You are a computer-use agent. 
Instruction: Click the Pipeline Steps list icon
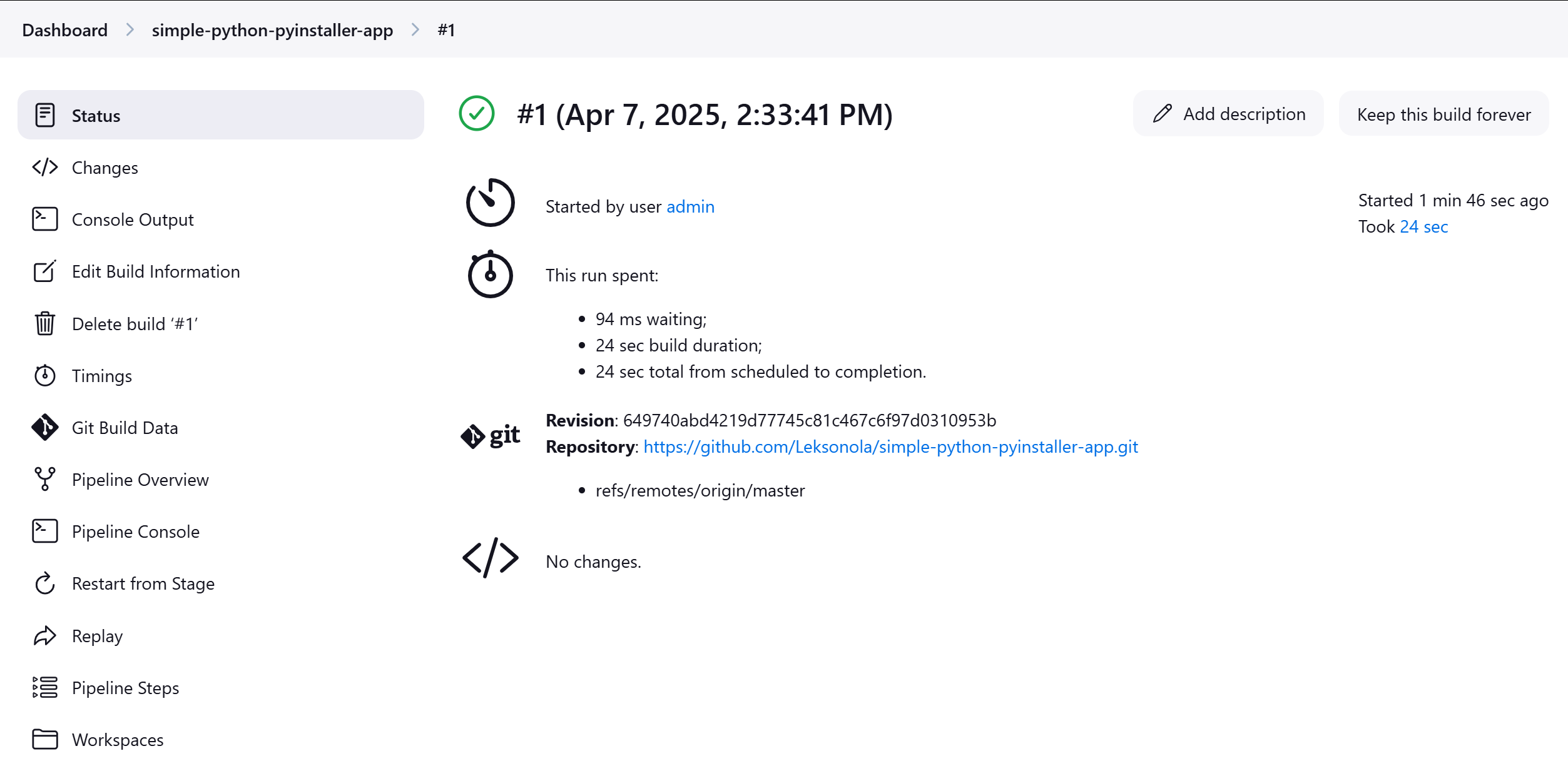point(45,687)
